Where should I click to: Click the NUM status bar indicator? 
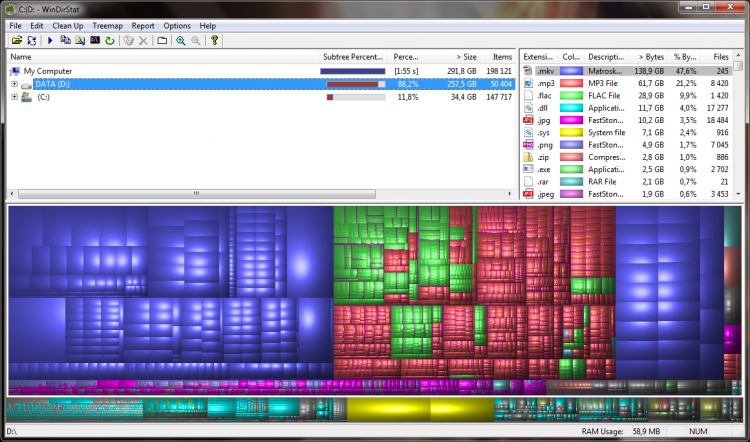pos(698,431)
